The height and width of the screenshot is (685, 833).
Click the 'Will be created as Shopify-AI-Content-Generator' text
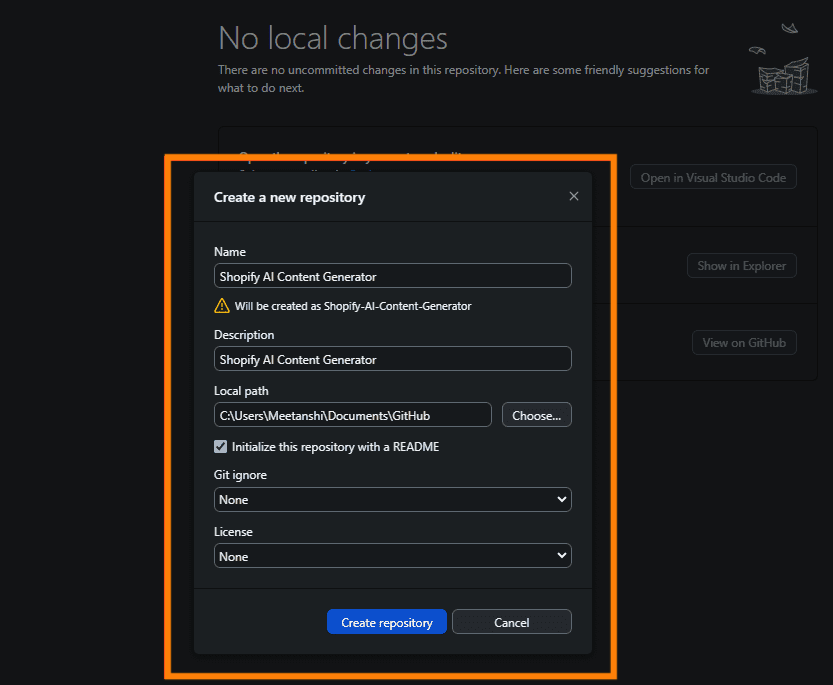click(353, 306)
